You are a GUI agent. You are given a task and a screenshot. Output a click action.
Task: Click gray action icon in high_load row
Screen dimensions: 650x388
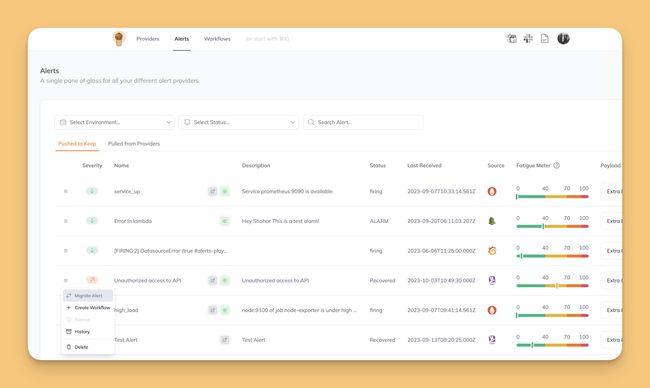(213, 310)
